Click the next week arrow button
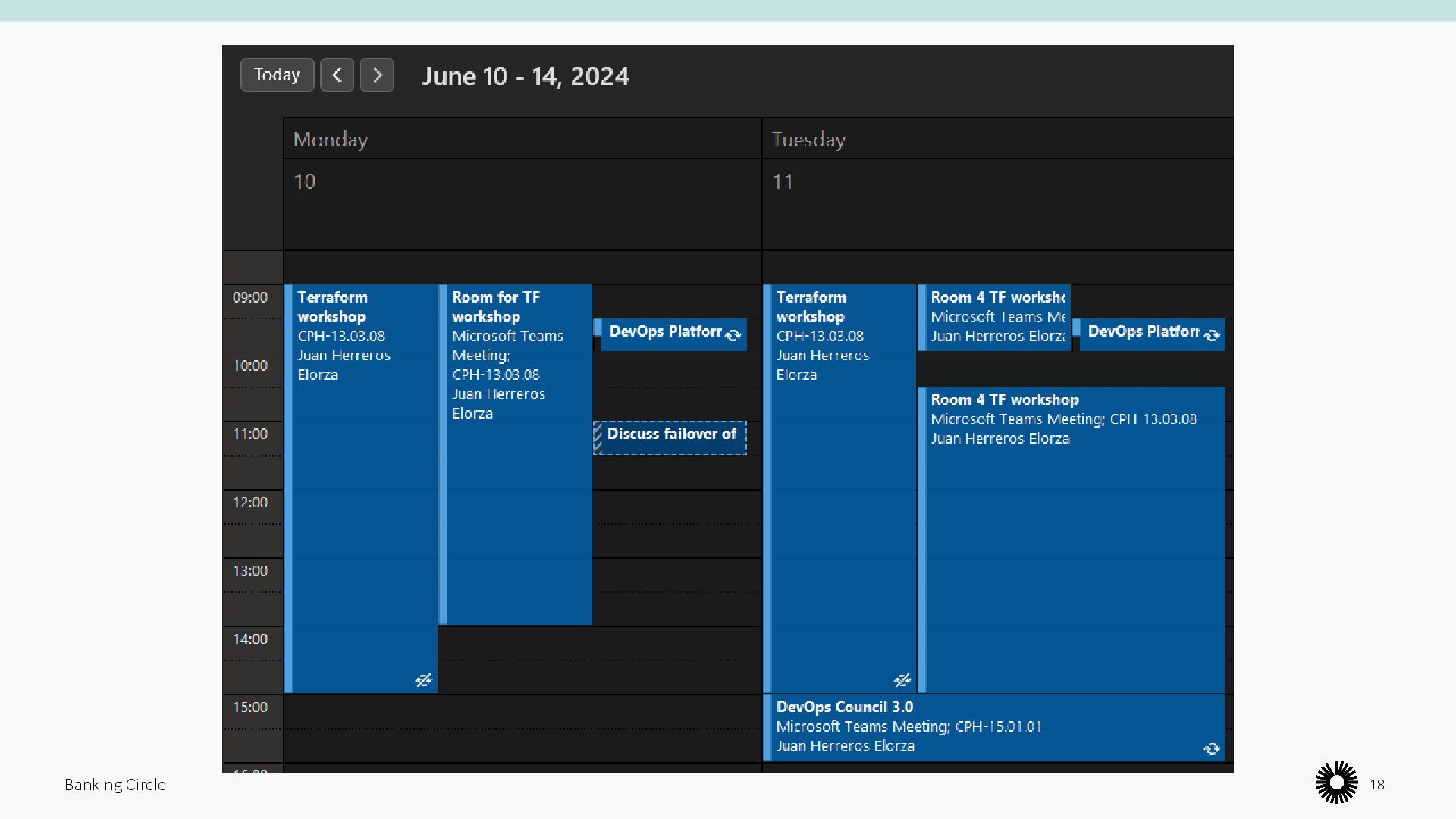This screenshot has height=819, width=1456. (x=377, y=75)
